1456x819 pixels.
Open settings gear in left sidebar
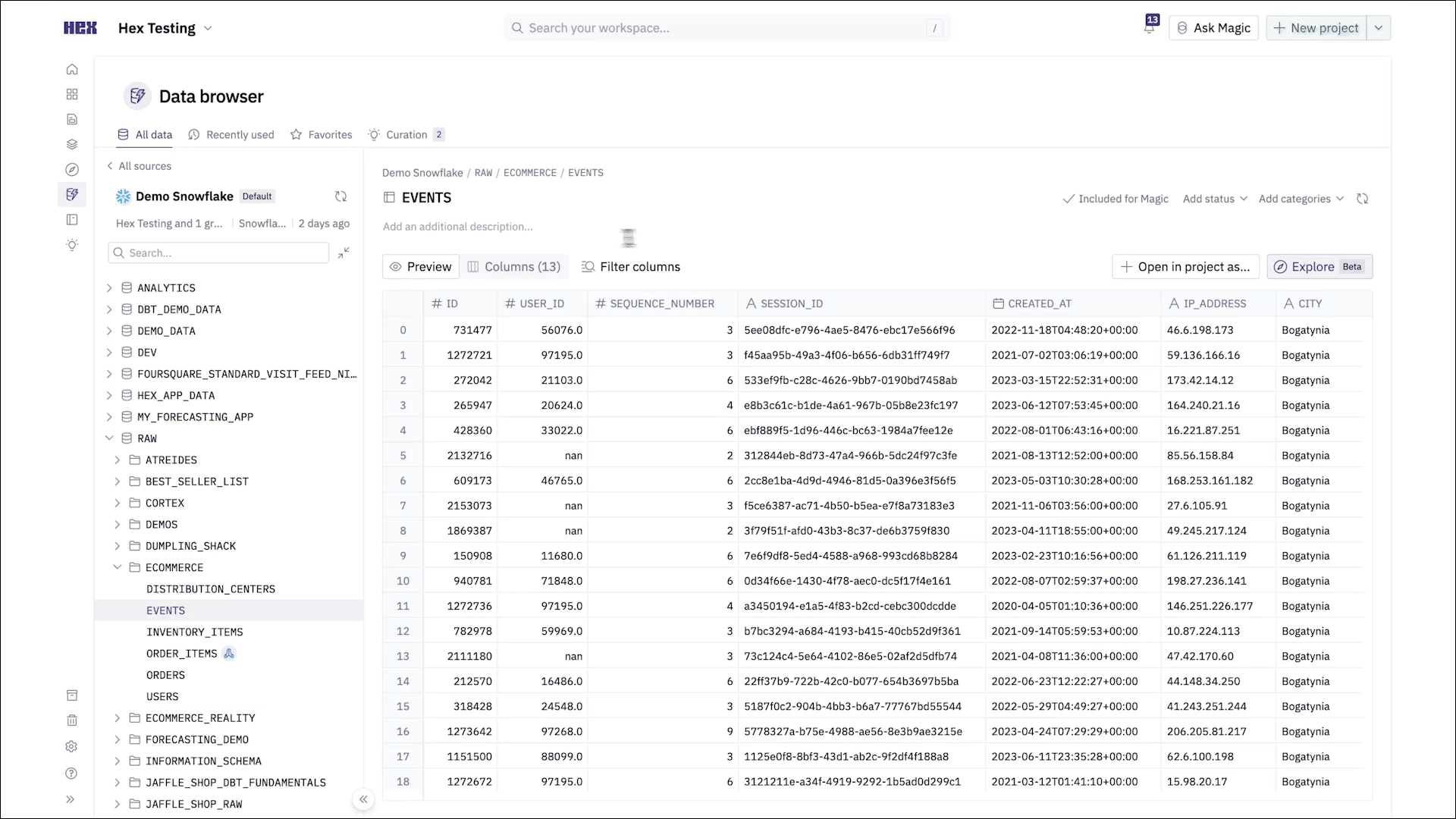[x=71, y=746]
